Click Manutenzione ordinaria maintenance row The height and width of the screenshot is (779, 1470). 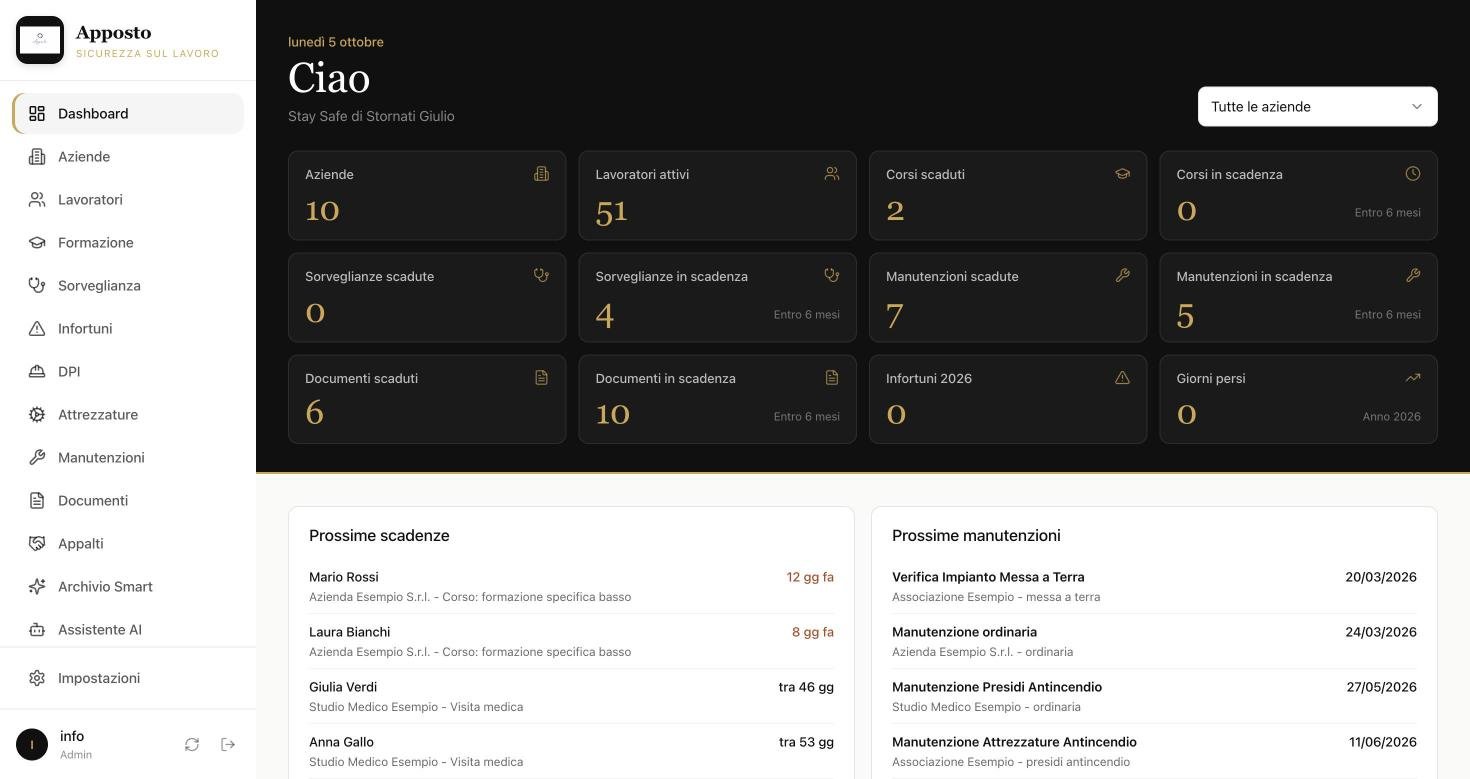pyautogui.click(x=1154, y=641)
